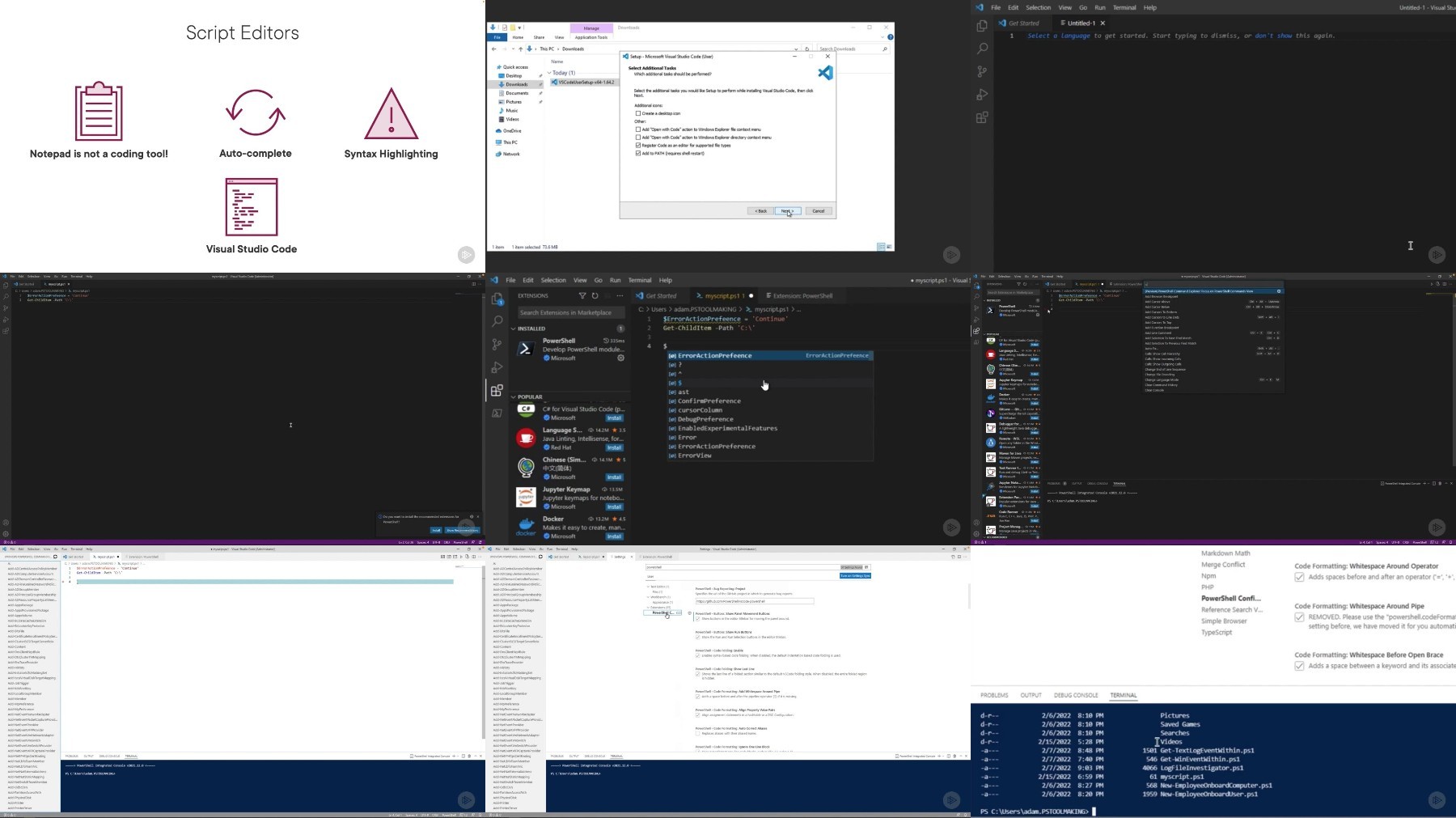Check 'Create a desktop icon' in Setup

click(638, 113)
